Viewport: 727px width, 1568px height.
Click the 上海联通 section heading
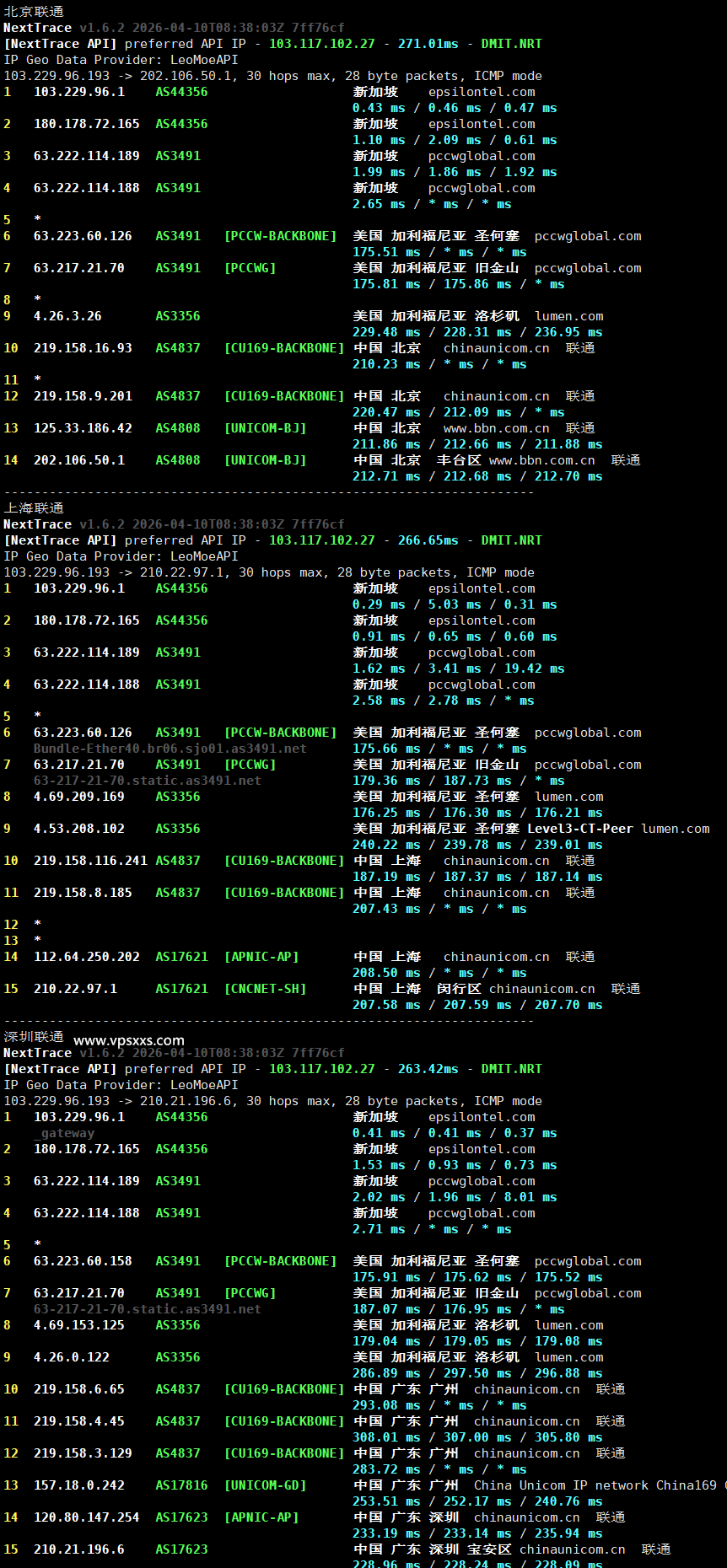click(34, 508)
